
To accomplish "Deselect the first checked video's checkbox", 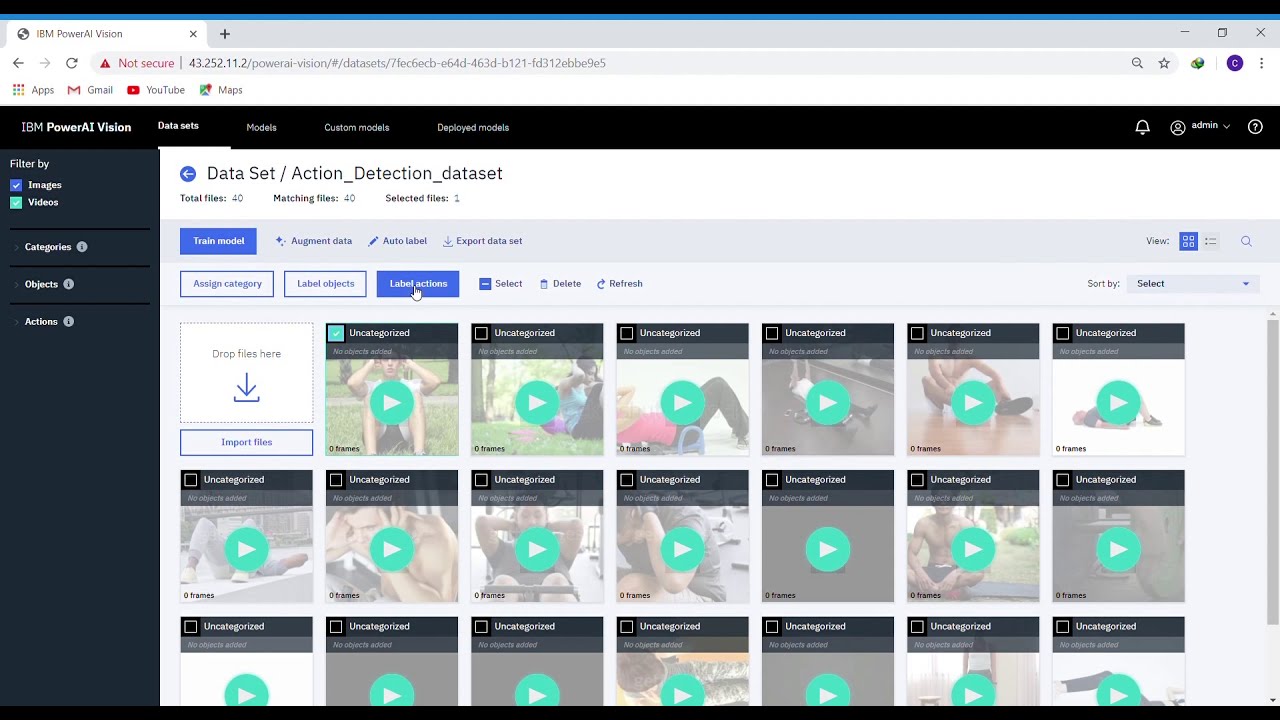I will click(x=336, y=333).
